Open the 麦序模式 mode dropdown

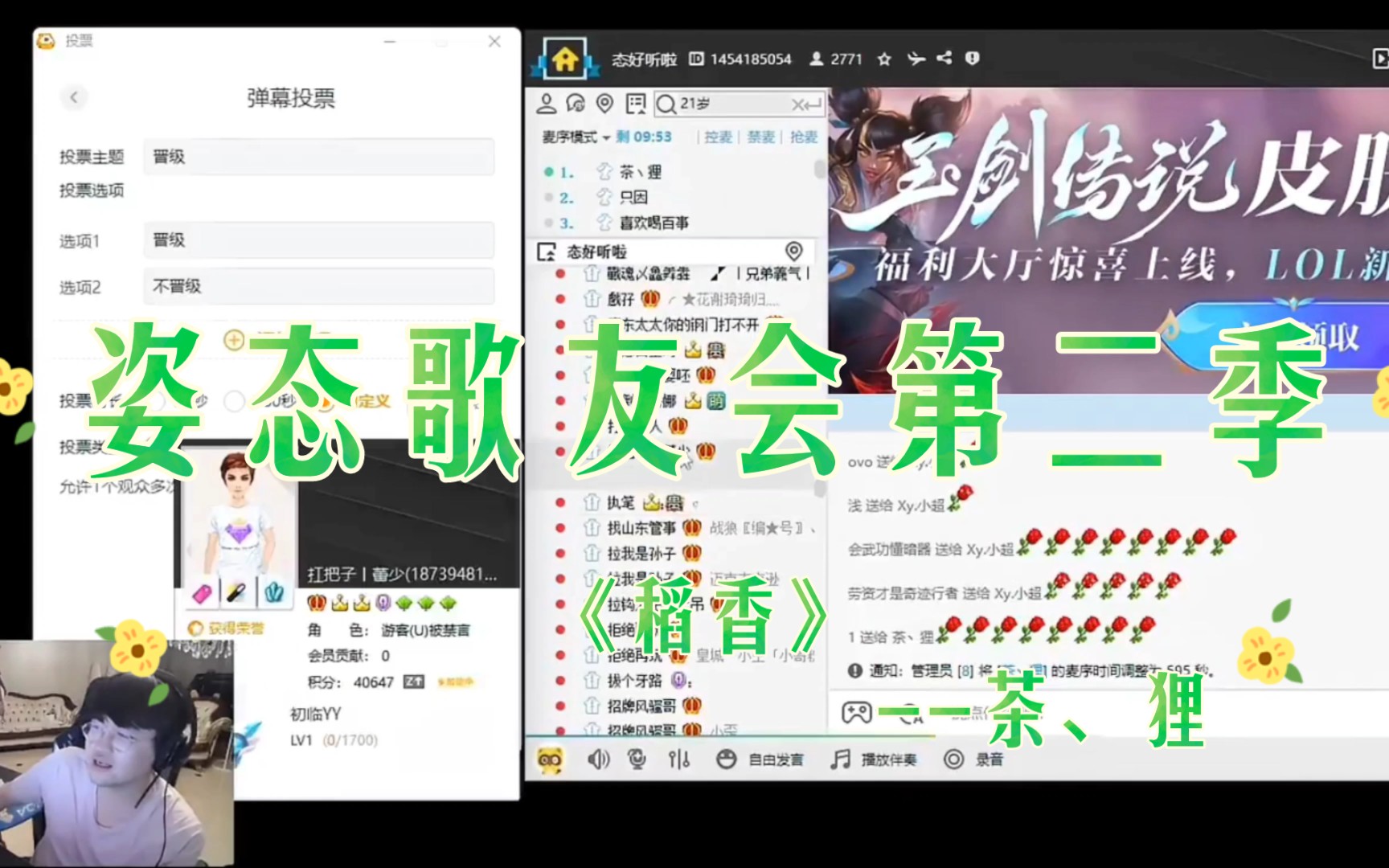576,137
